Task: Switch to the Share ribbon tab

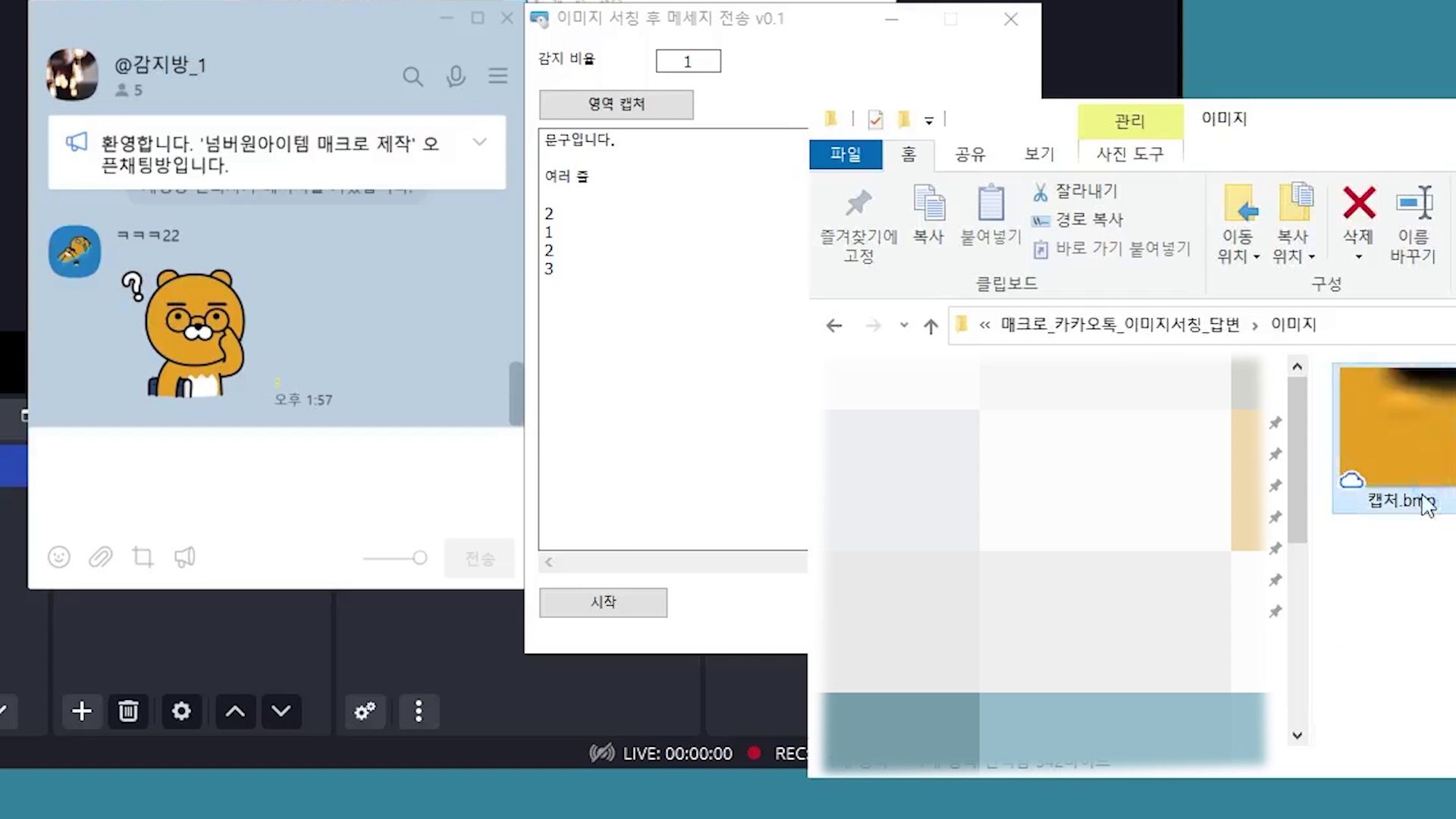Action: point(970,155)
